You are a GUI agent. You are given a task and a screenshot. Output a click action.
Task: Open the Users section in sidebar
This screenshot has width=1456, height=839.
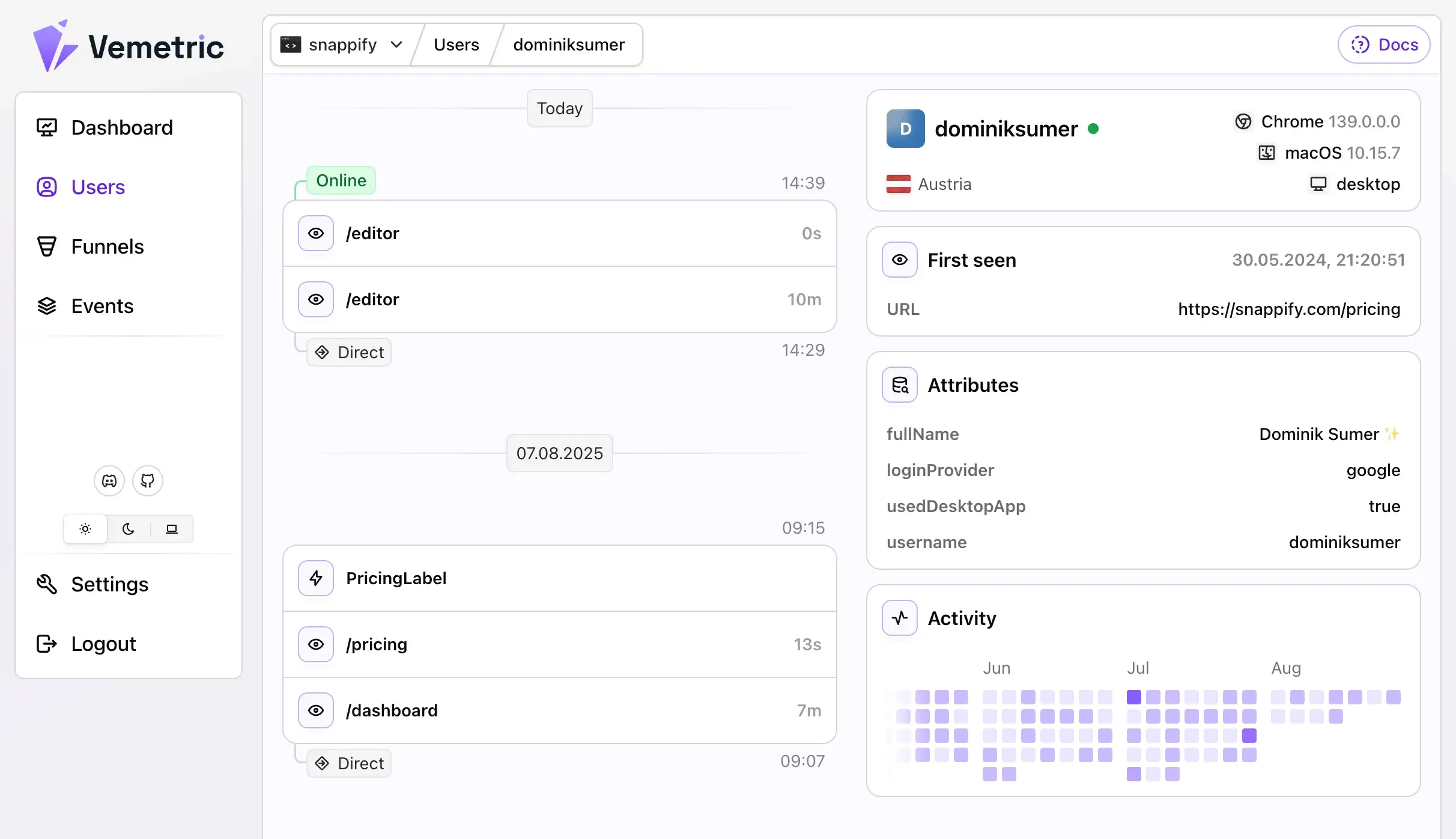pos(98,186)
